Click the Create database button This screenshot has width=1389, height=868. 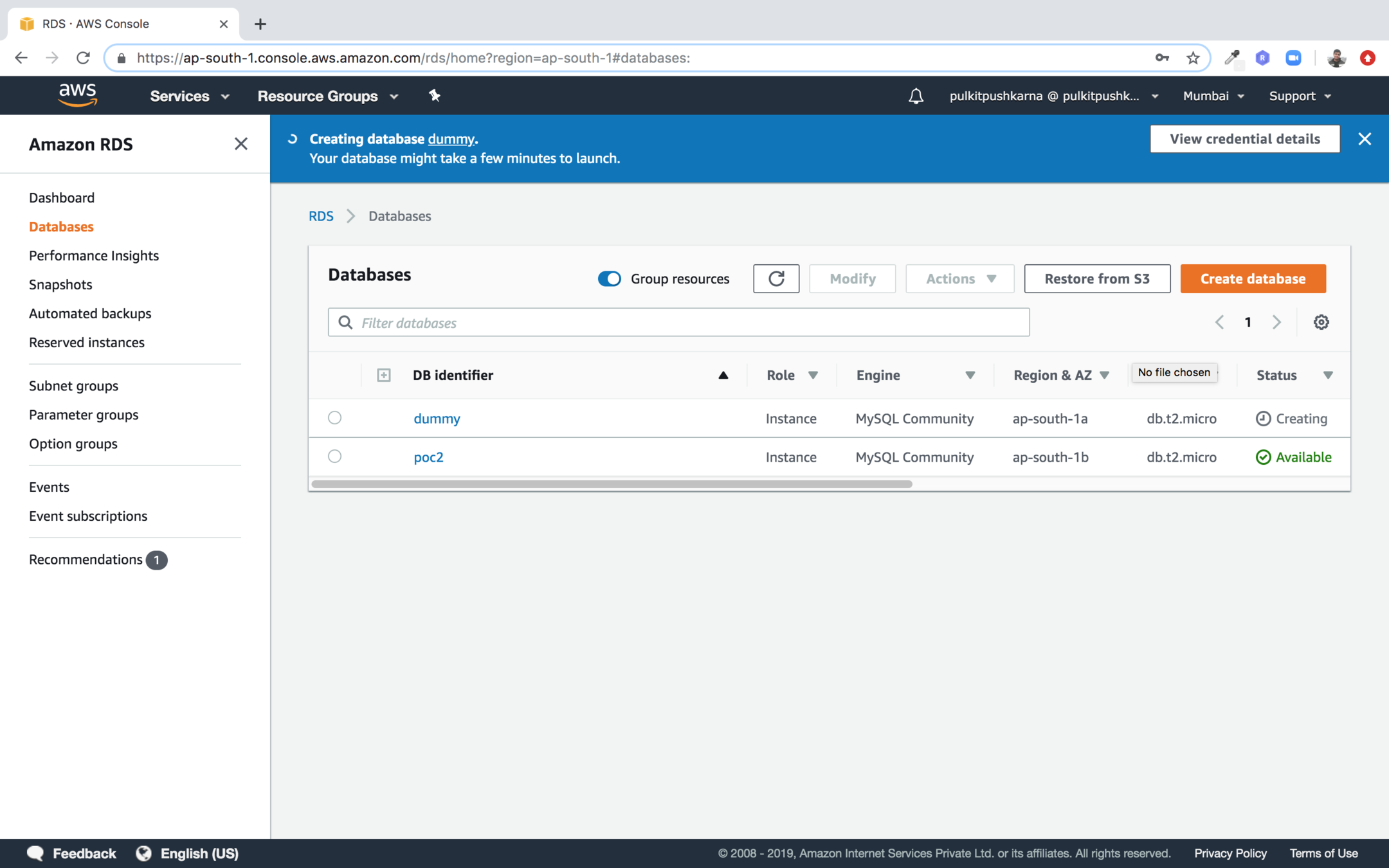click(1253, 278)
